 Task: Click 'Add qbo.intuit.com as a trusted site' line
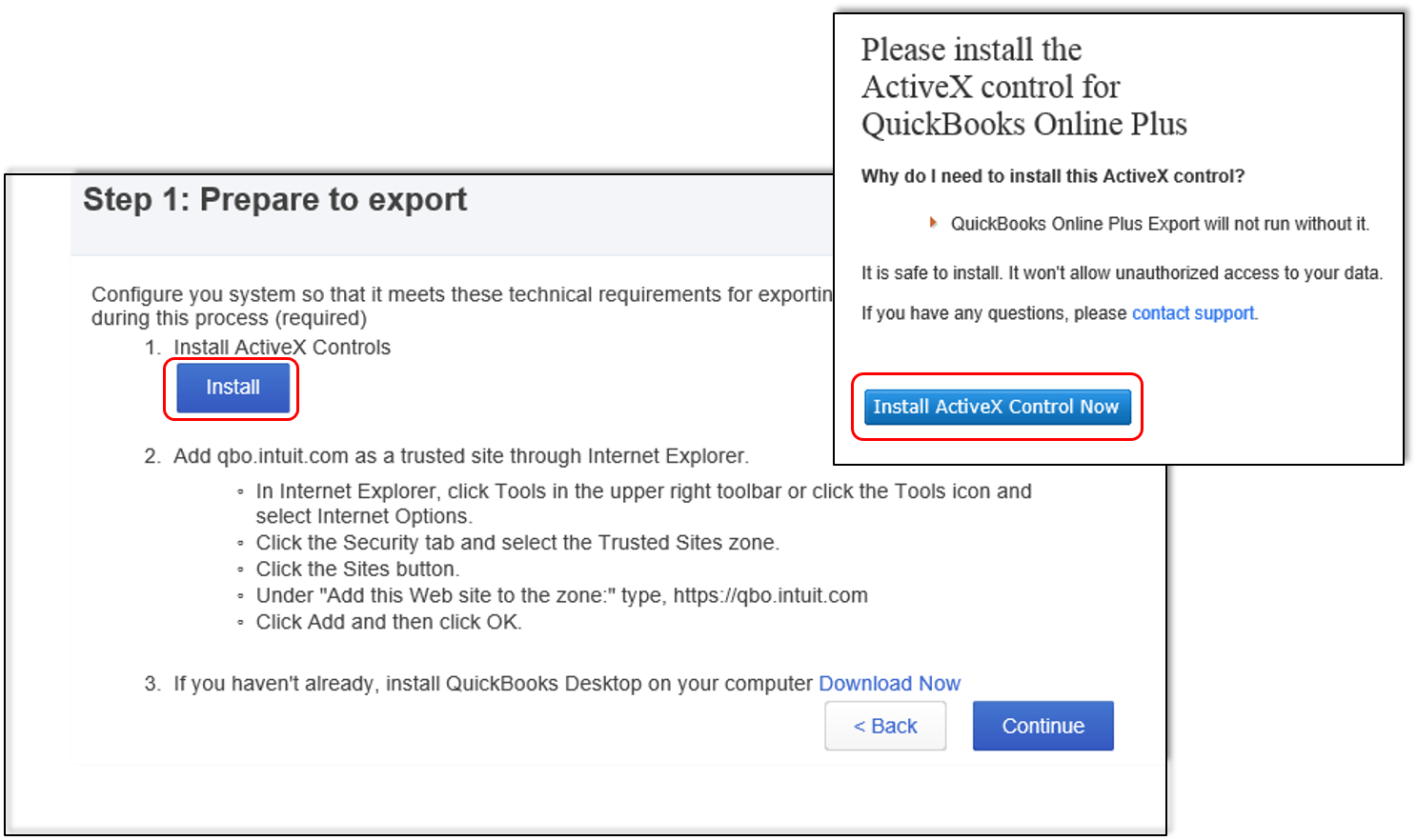tap(461, 456)
